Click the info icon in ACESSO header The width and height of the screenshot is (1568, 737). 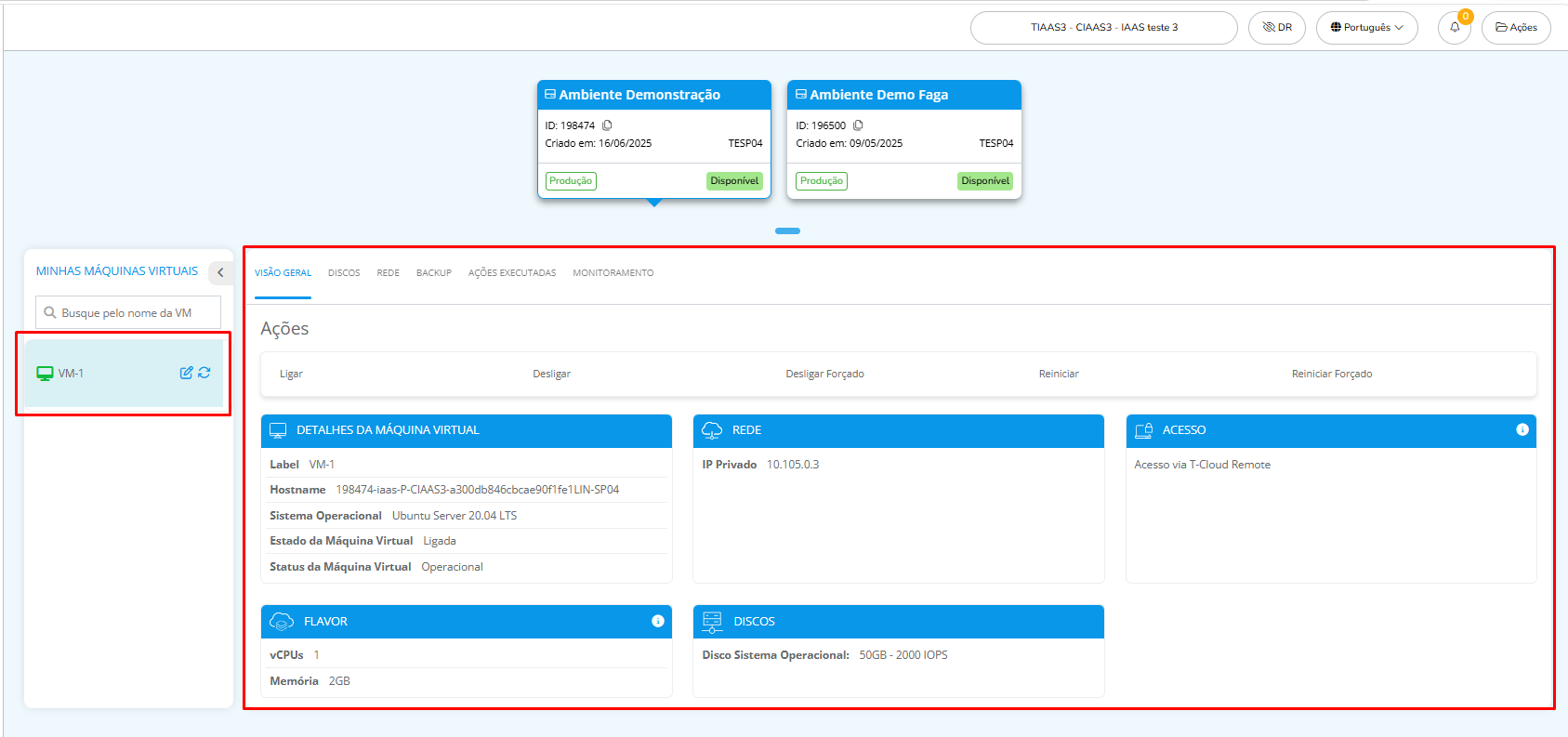[1522, 429]
